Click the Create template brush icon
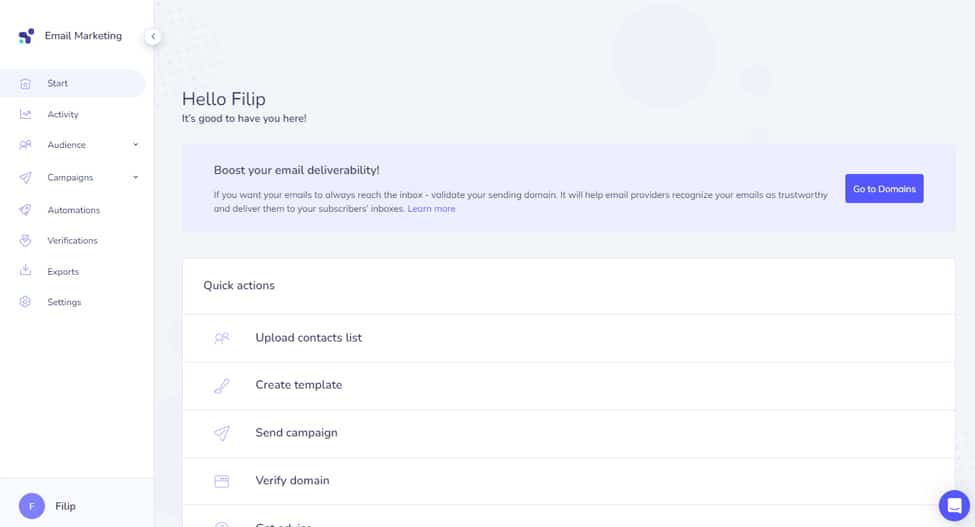This screenshot has height=527, width=975. (222, 386)
